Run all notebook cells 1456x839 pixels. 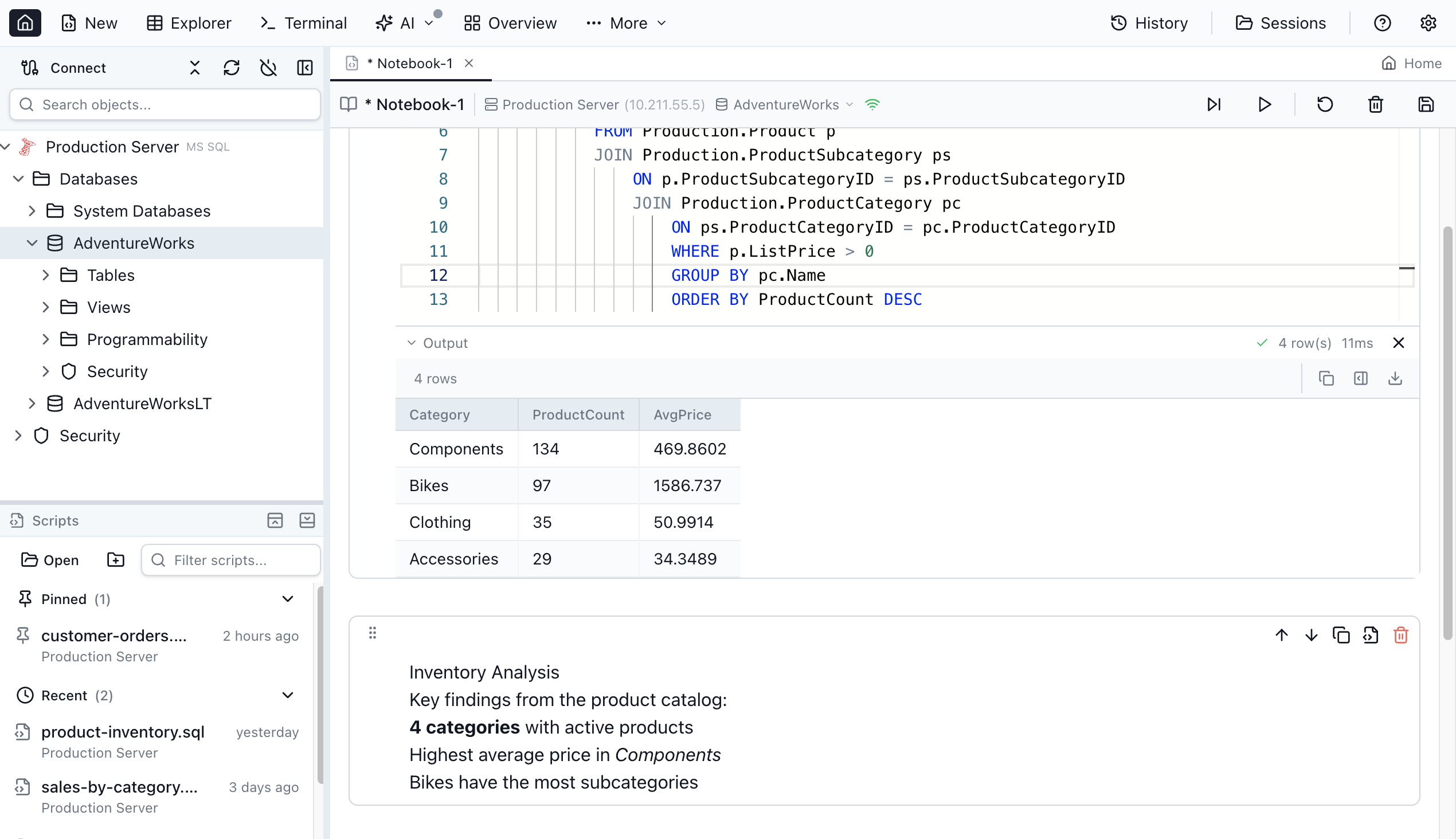1214,104
